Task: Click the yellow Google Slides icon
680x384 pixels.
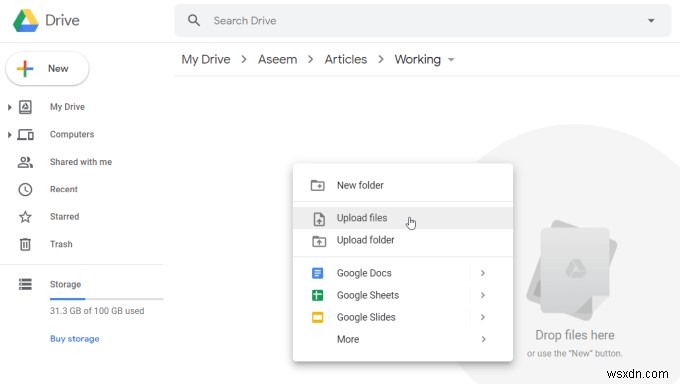Action: [317, 317]
